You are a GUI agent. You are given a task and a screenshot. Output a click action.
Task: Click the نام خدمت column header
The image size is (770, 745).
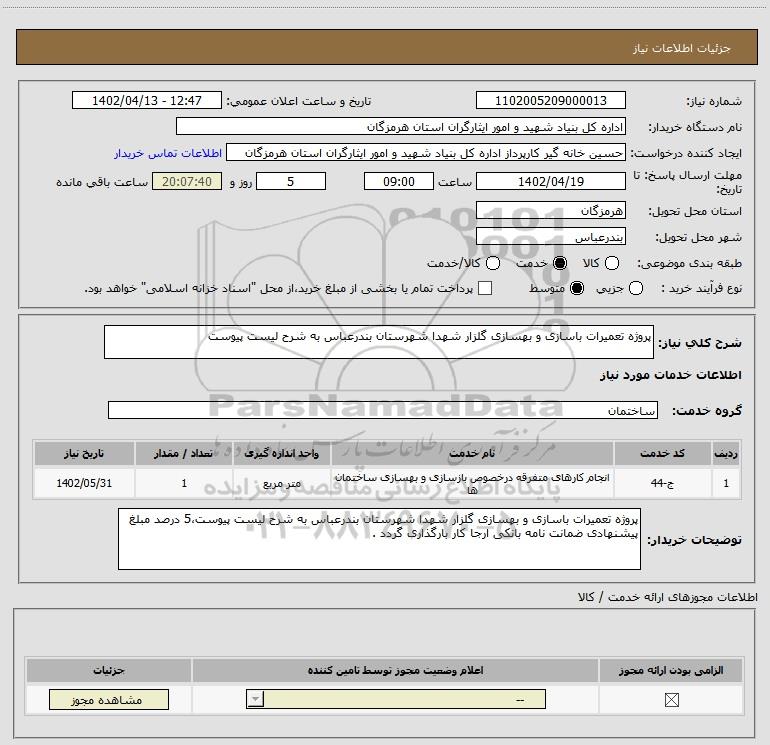point(472,453)
